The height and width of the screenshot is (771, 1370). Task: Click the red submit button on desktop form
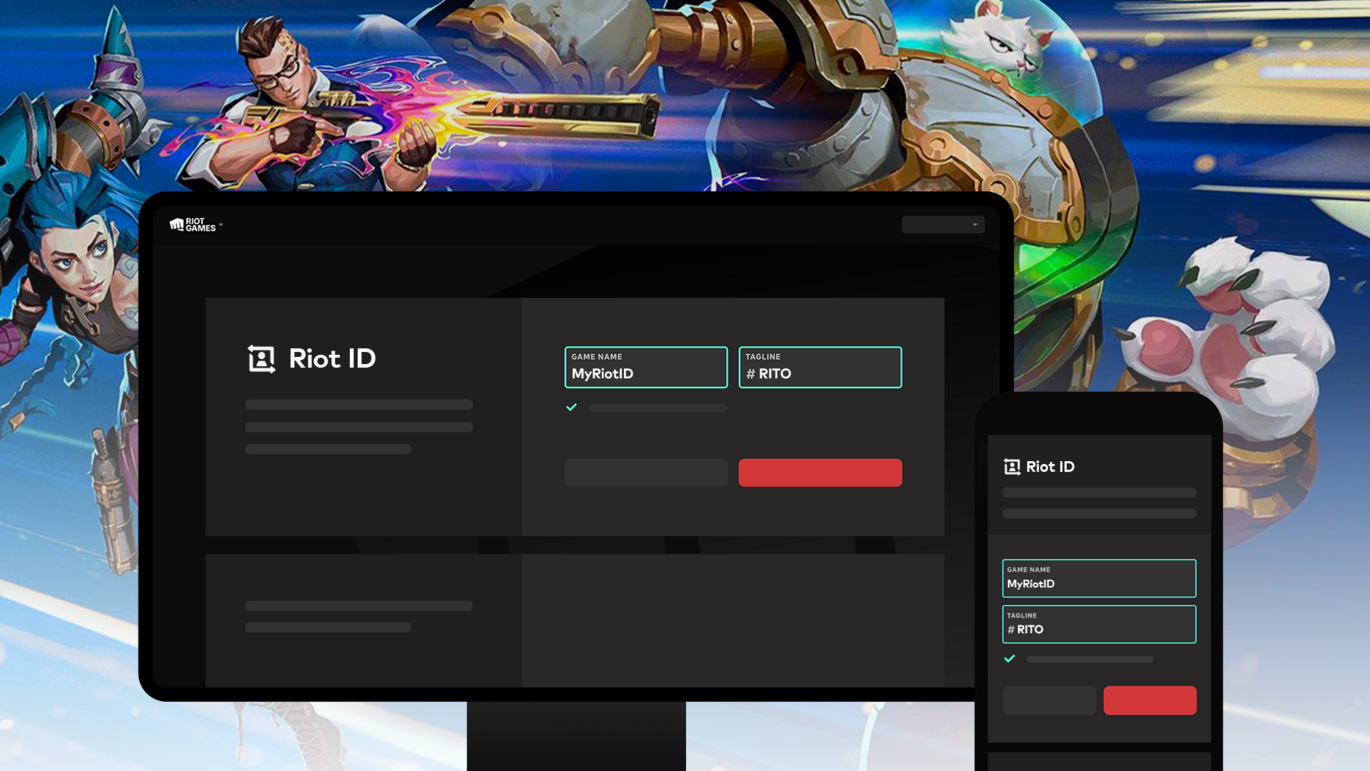[820, 472]
